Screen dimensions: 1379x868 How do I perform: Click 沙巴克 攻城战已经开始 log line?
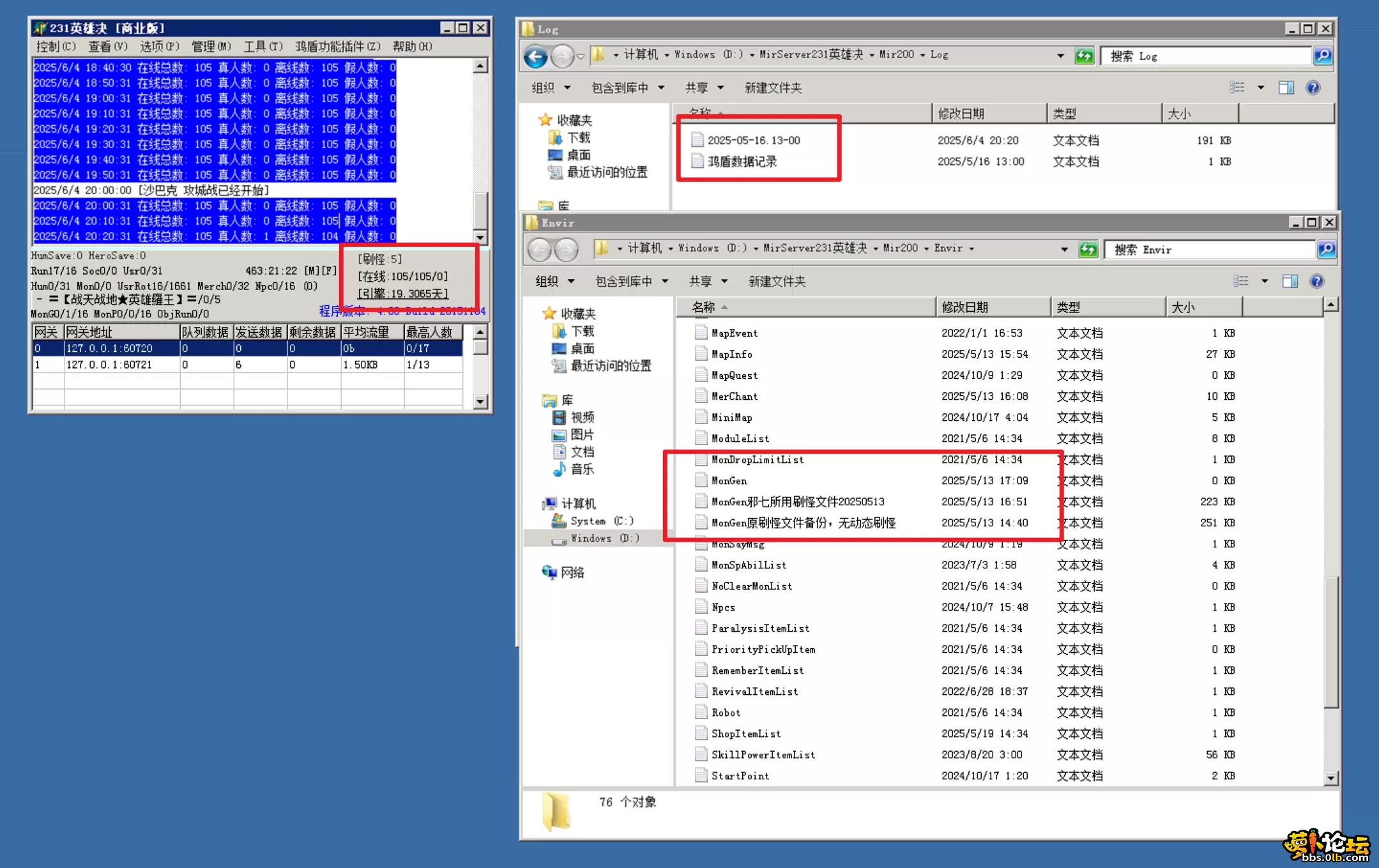point(204,190)
